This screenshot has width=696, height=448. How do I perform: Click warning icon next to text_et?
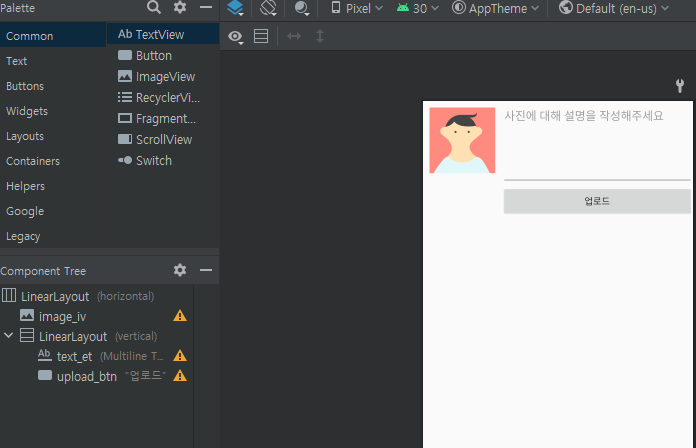point(180,356)
